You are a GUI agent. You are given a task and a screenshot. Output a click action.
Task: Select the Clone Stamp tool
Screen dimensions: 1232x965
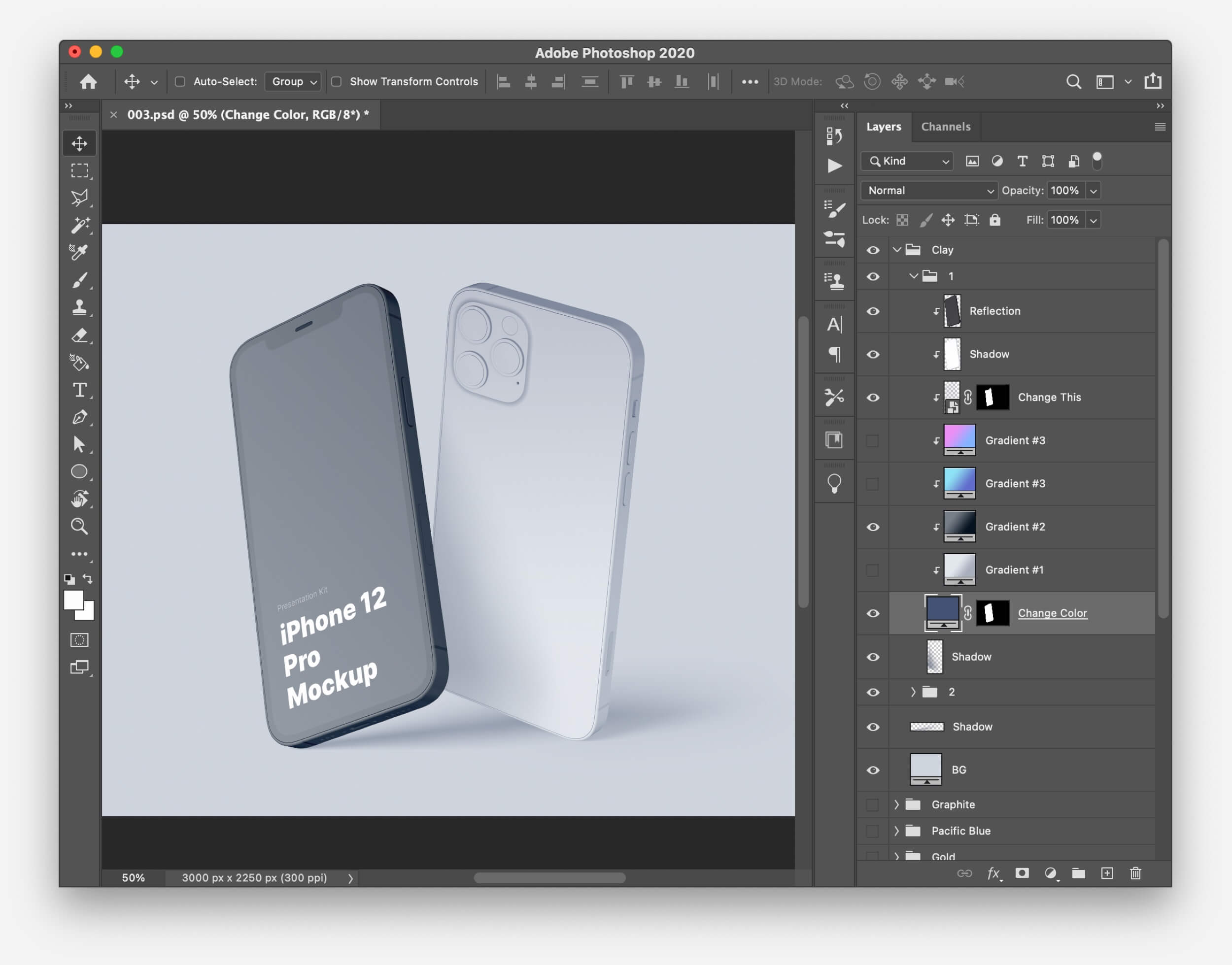pos(79,307)
